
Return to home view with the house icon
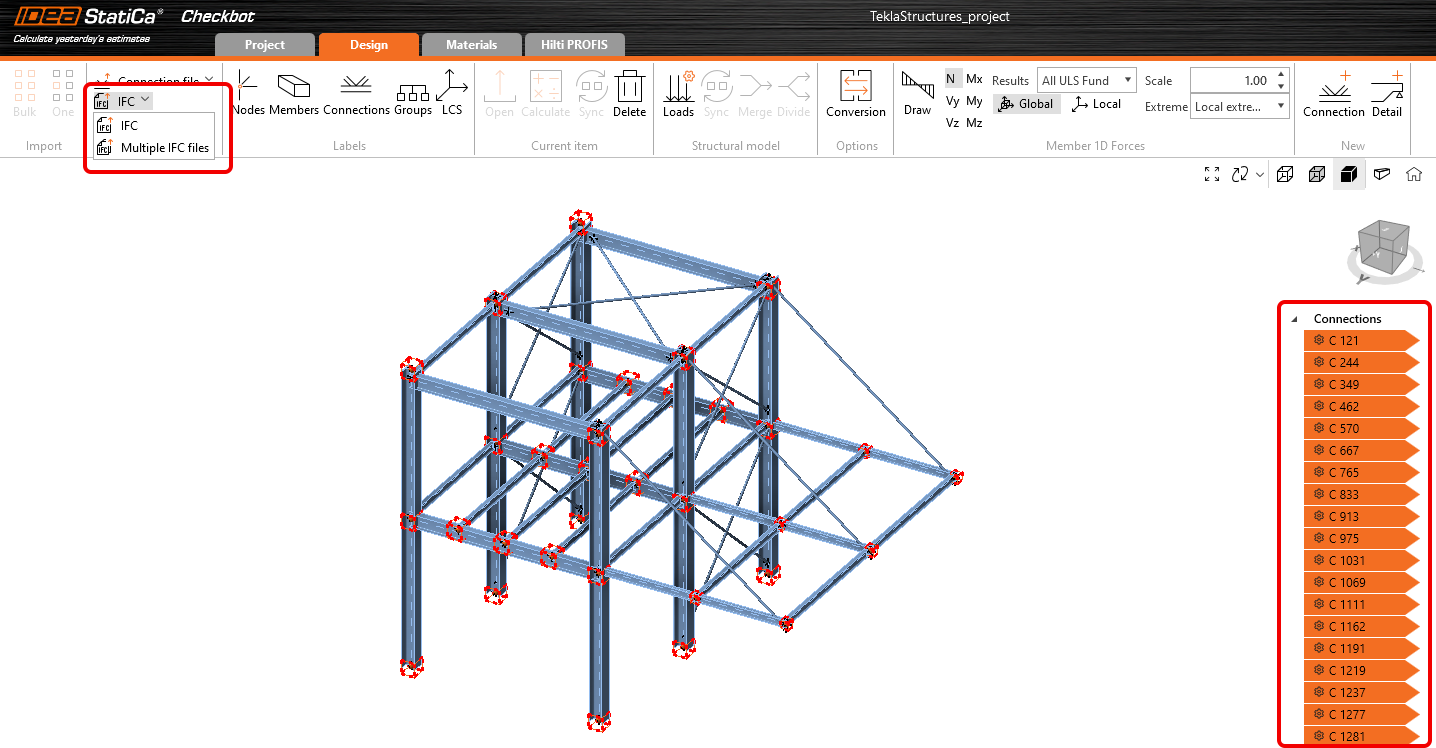click(x=1414, y=174)
